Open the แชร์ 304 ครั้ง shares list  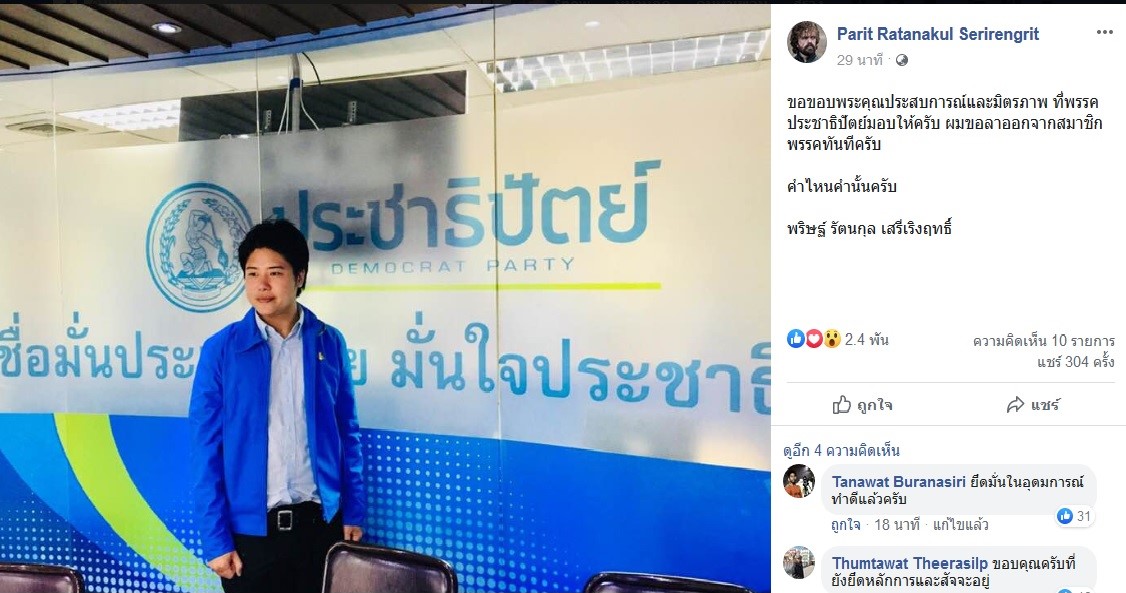(x=1075, y=362)
